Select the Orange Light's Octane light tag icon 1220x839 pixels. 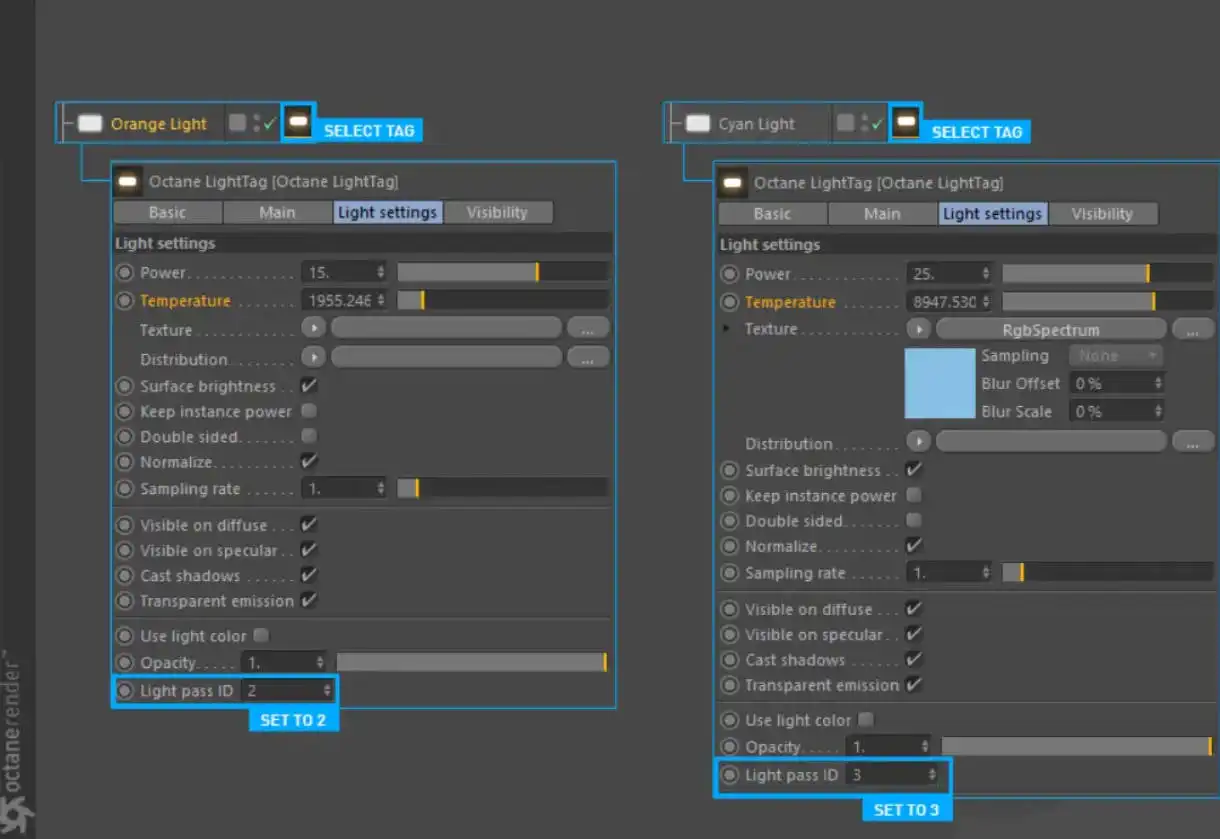298,122
